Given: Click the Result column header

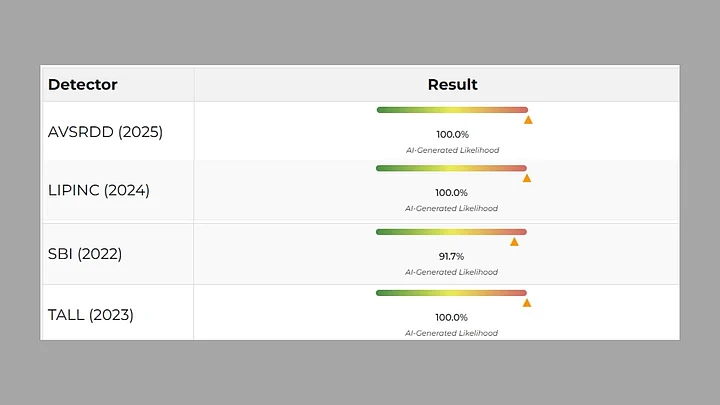Looking at the screenshot, I should click(x=452, y=85).
